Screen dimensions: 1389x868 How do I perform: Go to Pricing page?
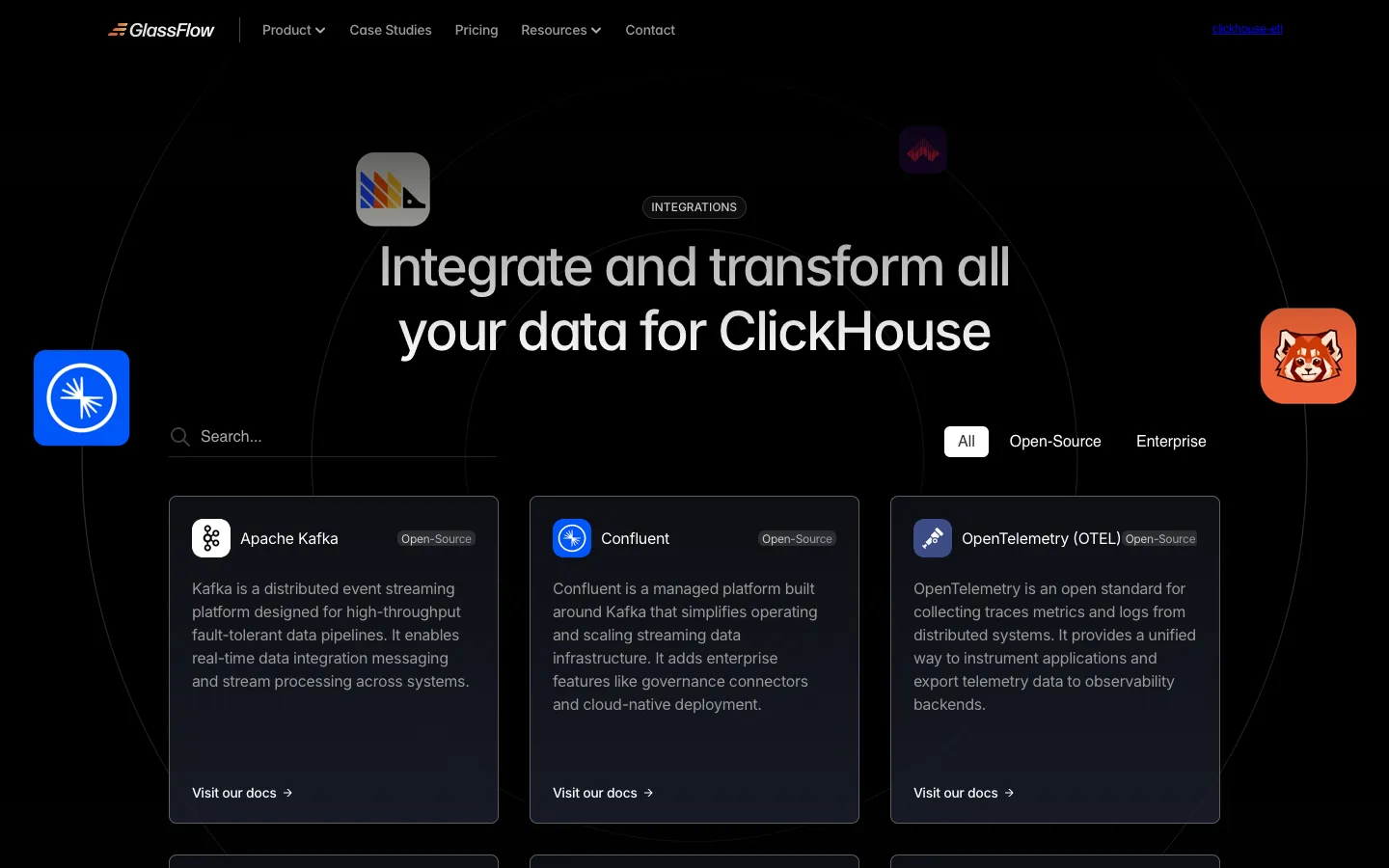point(477,30)
